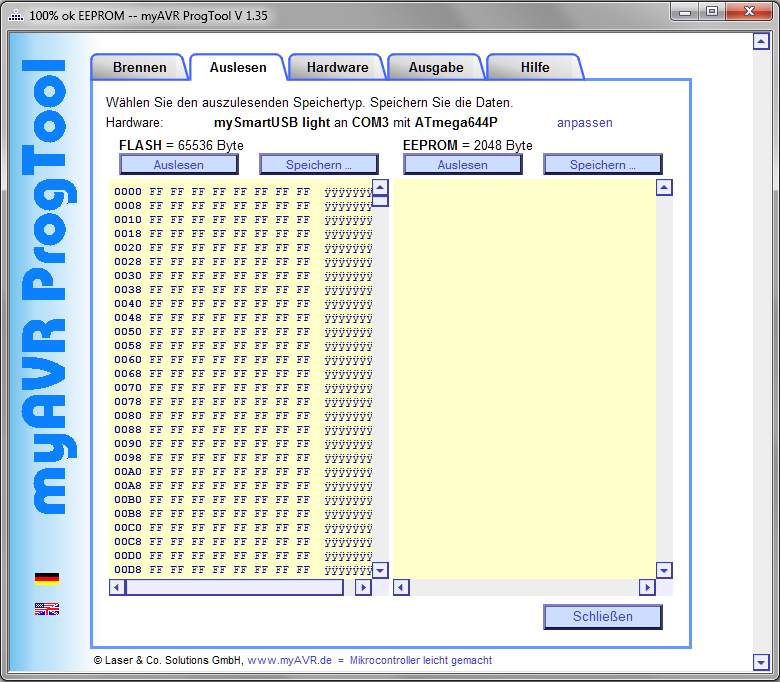
Task: Click hex row address 00D8
Action: [x=128, y=570]
